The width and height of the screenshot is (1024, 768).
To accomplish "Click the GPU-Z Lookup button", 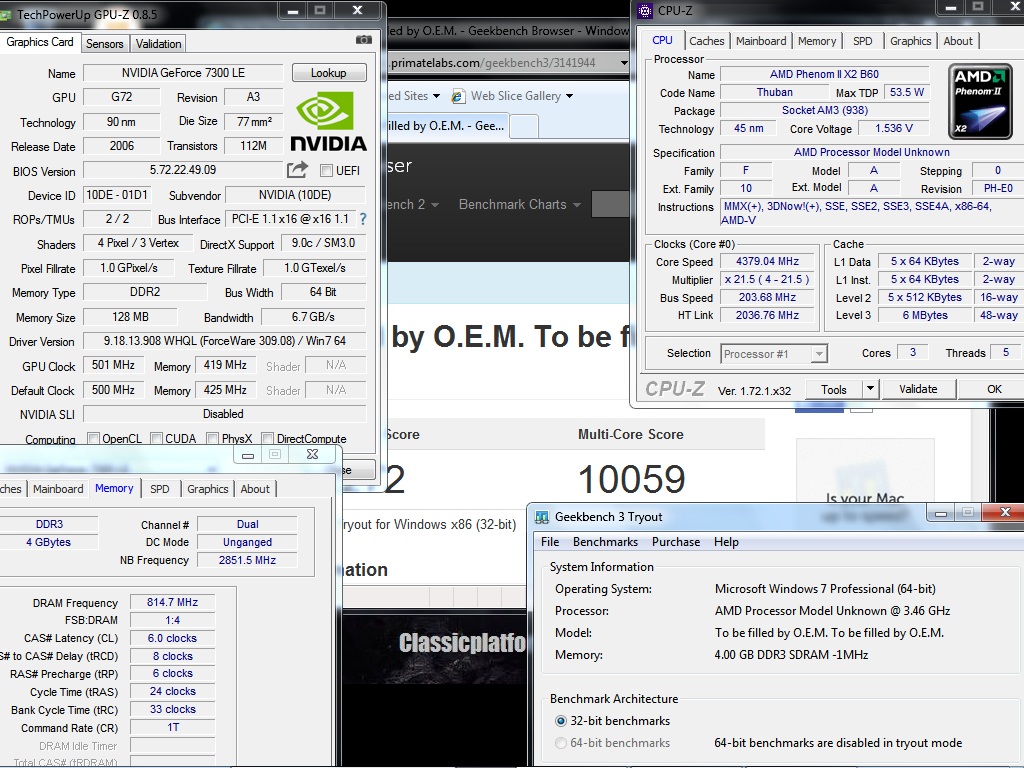I will tap(328, 72).
